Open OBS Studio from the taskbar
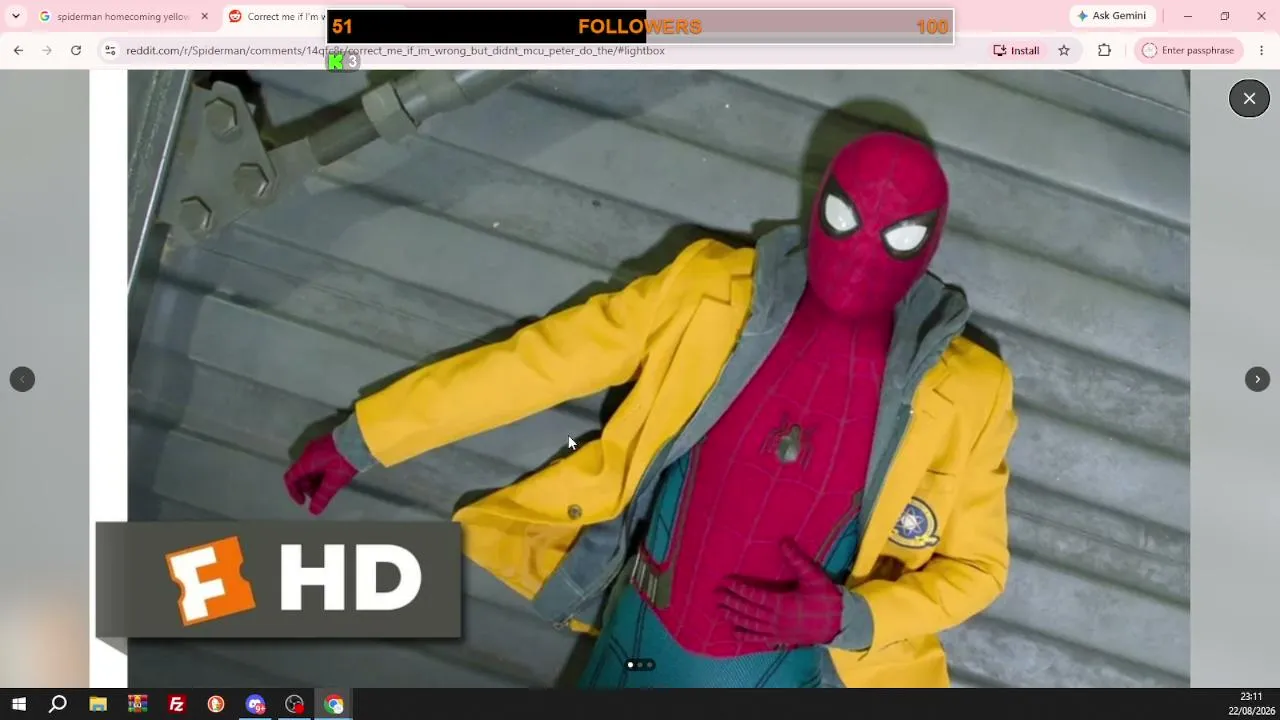Screen dimensions: 1280x720 [295, 704]
